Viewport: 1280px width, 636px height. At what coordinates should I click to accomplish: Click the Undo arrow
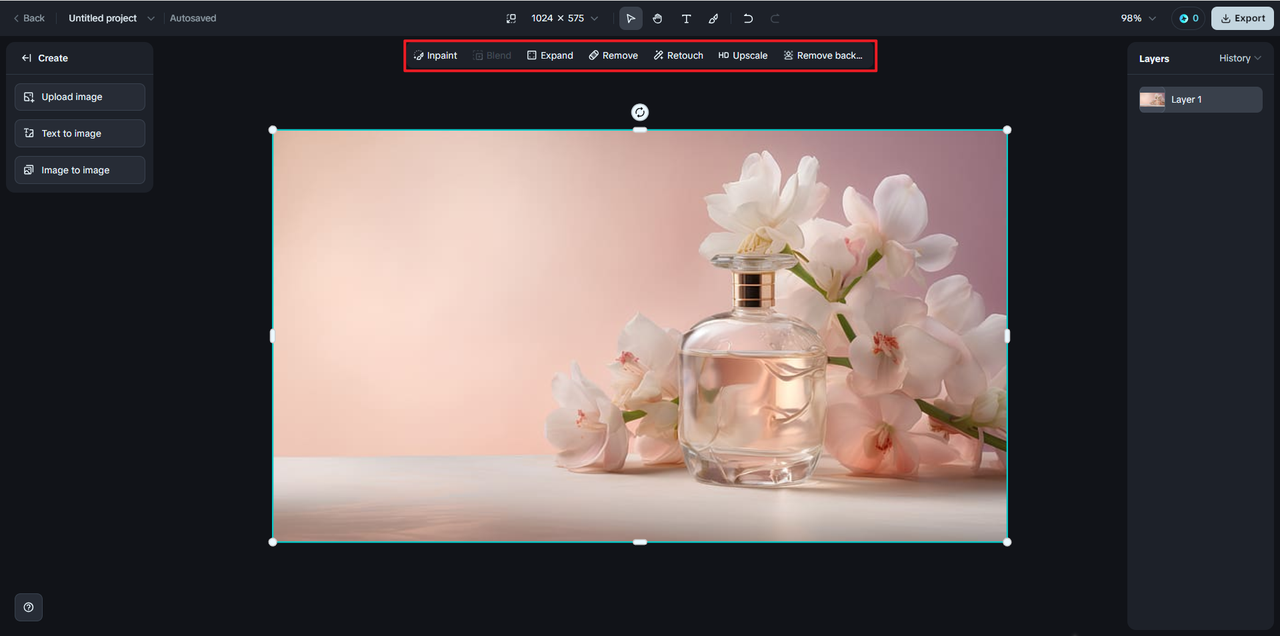[x=748, y=18]
